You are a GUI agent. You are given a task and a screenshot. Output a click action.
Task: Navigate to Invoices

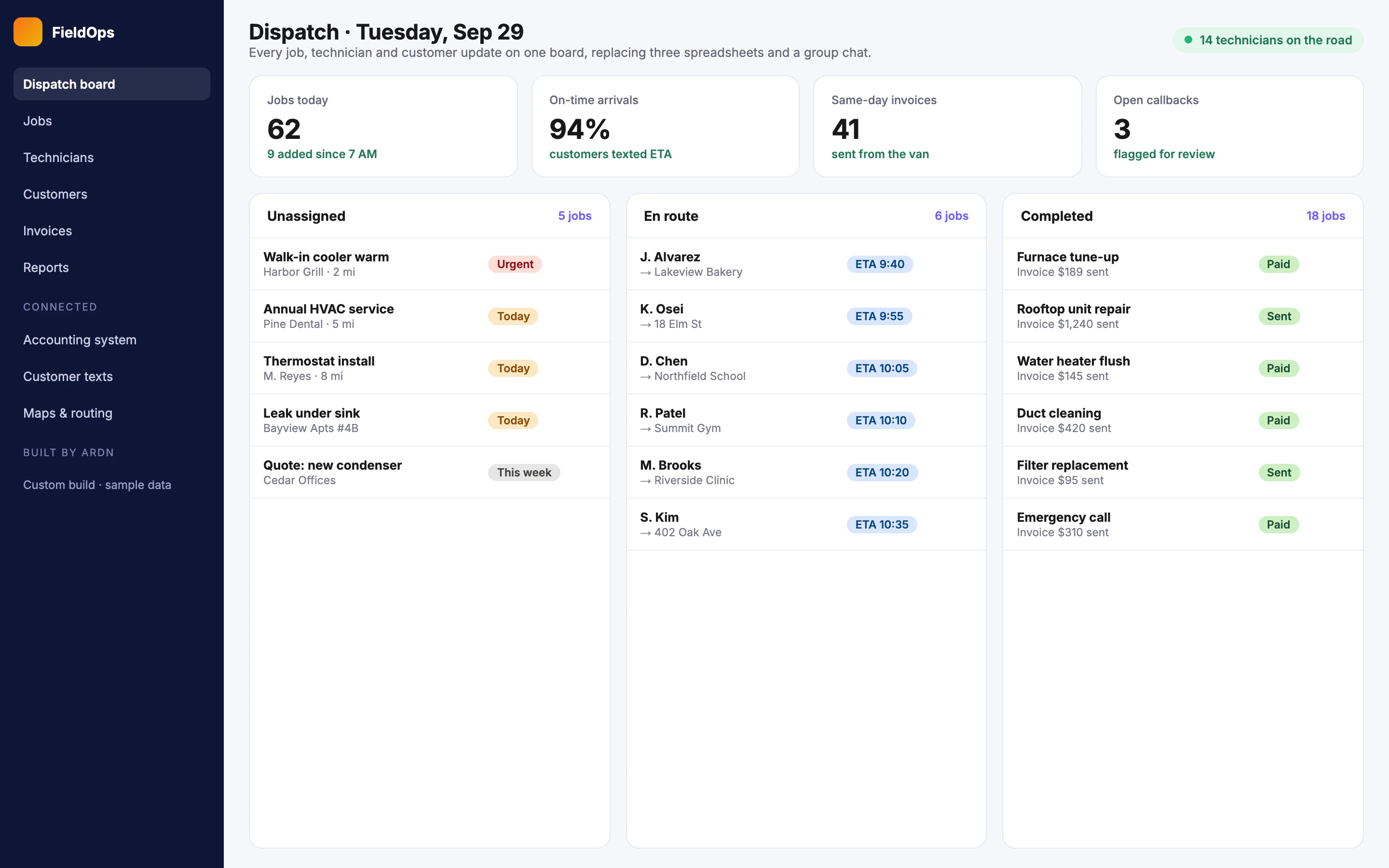(112, 231)
